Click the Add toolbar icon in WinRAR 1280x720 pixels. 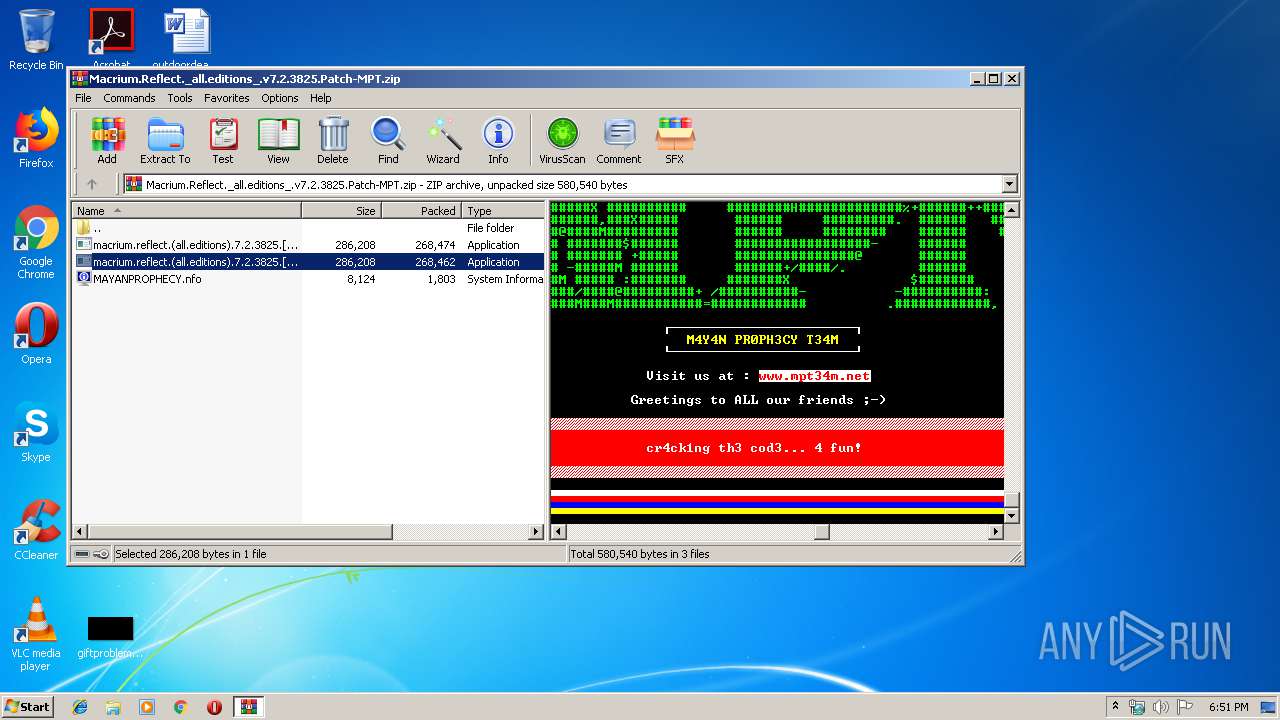coord(107,140)
